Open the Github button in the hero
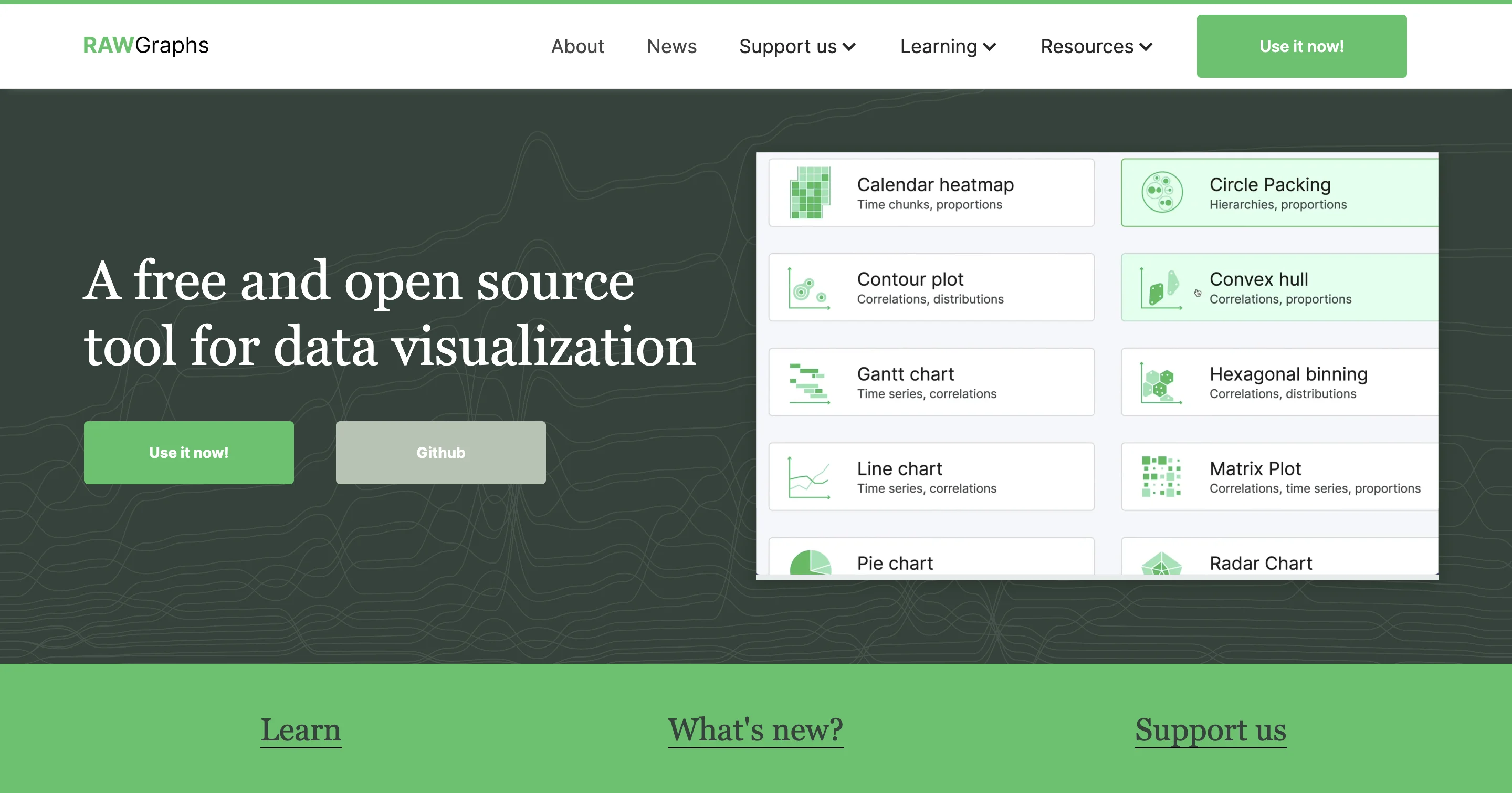This screenshot has width=1512, height=793. [440, 453]
